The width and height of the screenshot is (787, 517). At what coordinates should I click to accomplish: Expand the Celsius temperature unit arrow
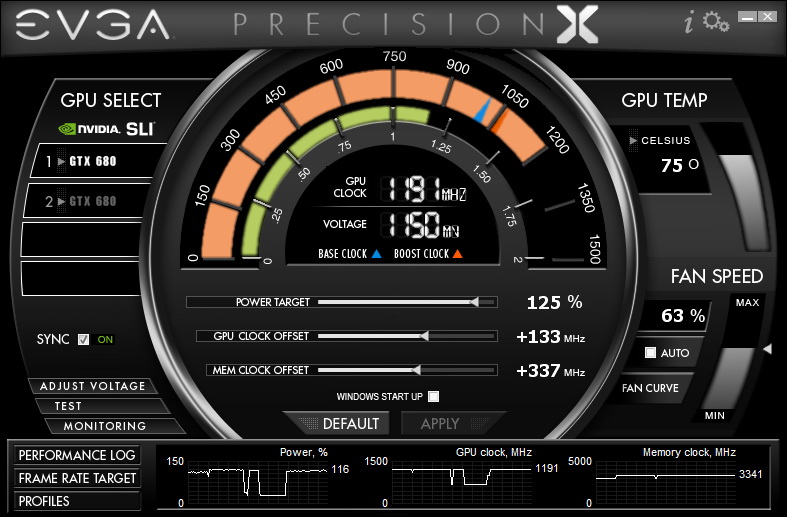(x=633, y=141)
